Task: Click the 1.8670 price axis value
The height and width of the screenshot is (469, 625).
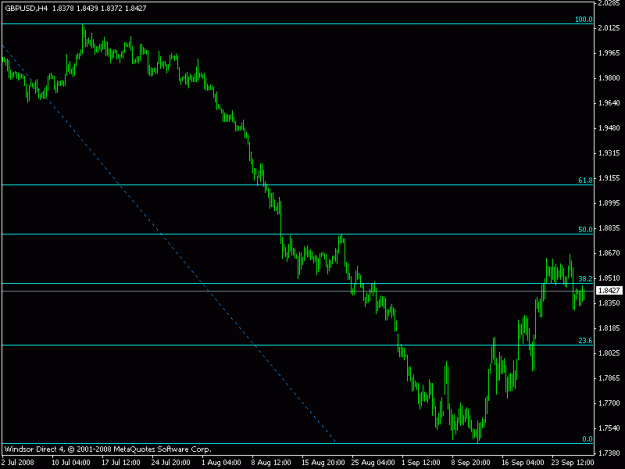Action: point(609,253)
